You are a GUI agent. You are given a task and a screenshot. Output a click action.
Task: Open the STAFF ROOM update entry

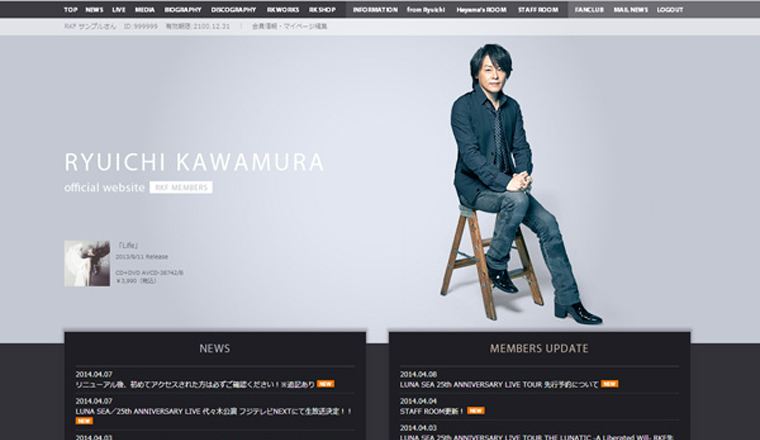[431, 411]
